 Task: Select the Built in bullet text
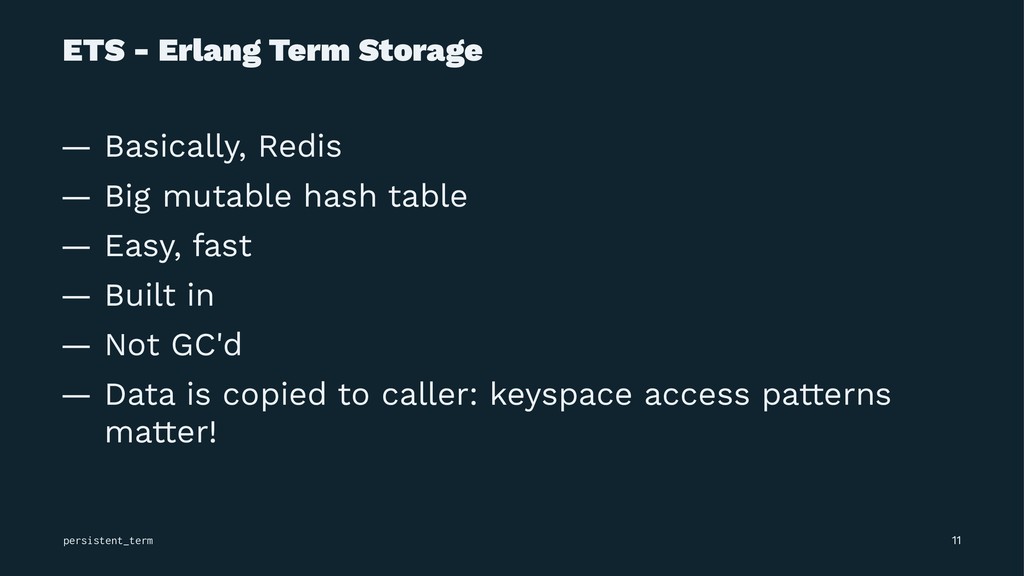pos(159,295)
